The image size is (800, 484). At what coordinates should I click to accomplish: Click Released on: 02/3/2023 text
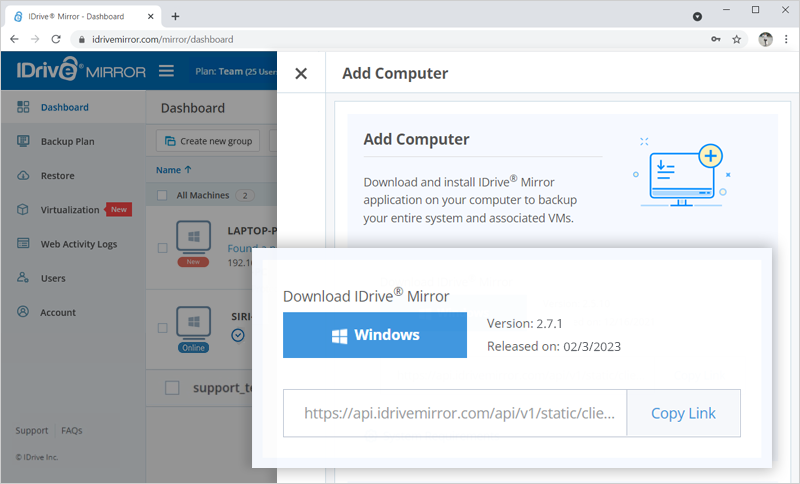tap(554, 346)
